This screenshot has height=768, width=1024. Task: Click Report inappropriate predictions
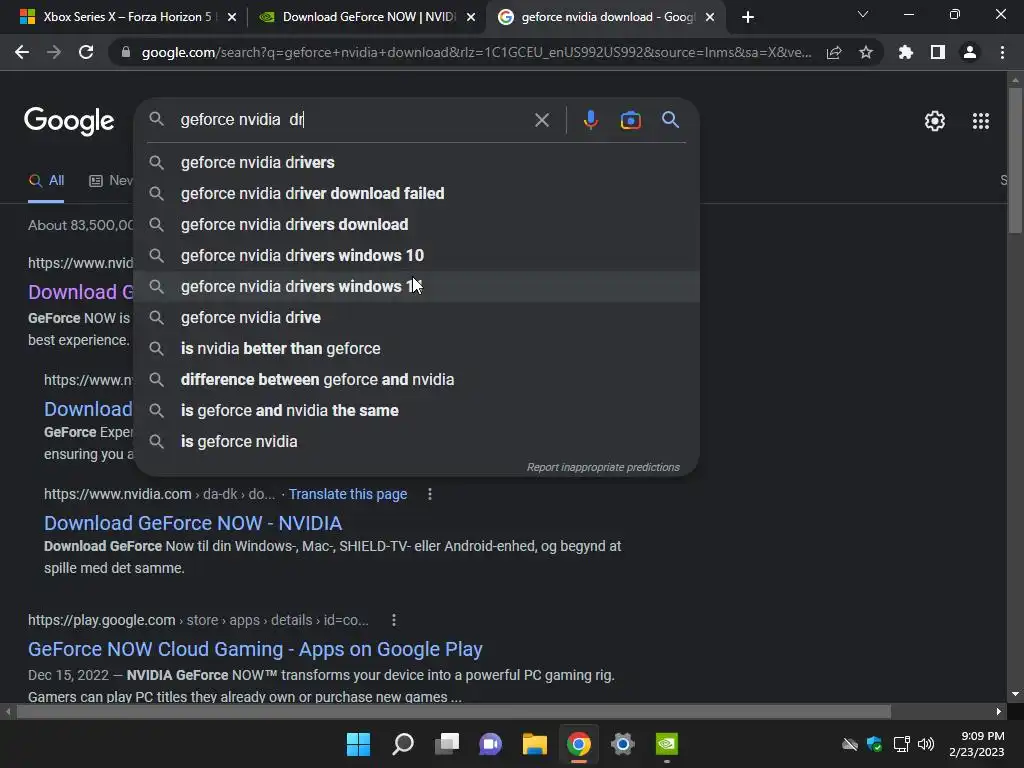tap(603, 468)
